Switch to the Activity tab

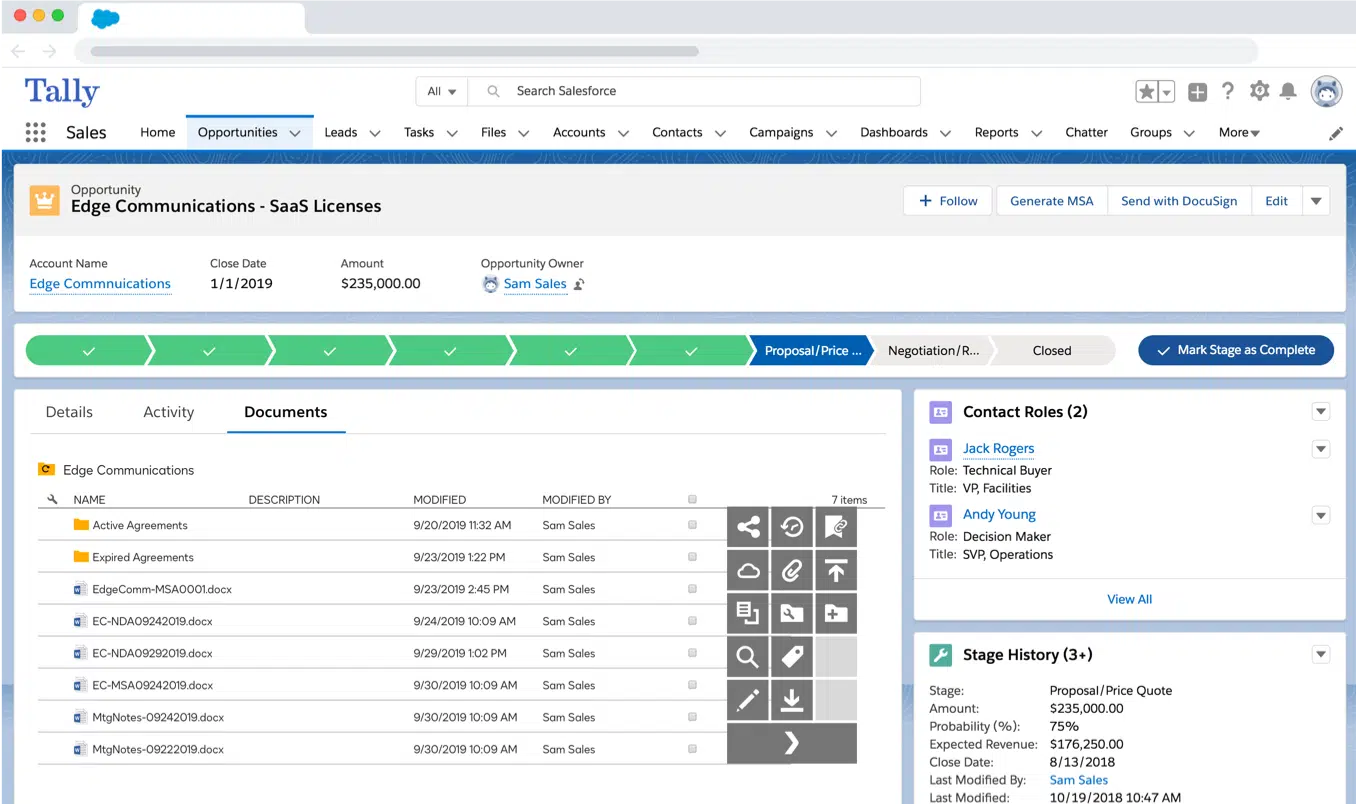click(x=168, y=411)
